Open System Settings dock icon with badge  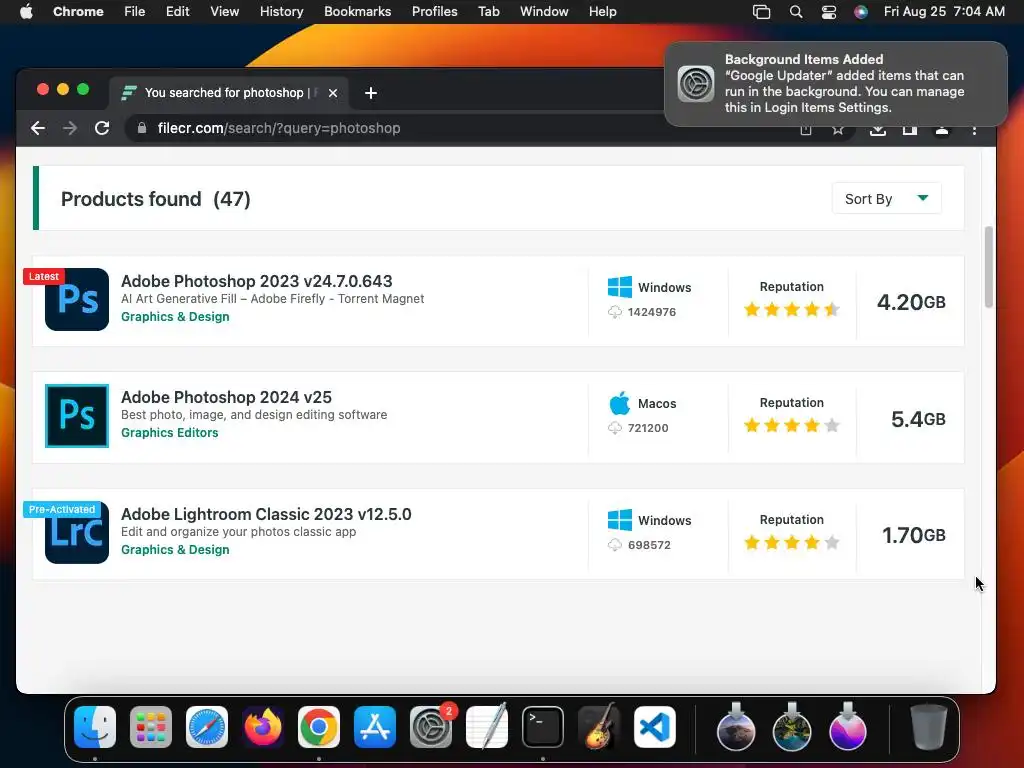click(431, 727)
